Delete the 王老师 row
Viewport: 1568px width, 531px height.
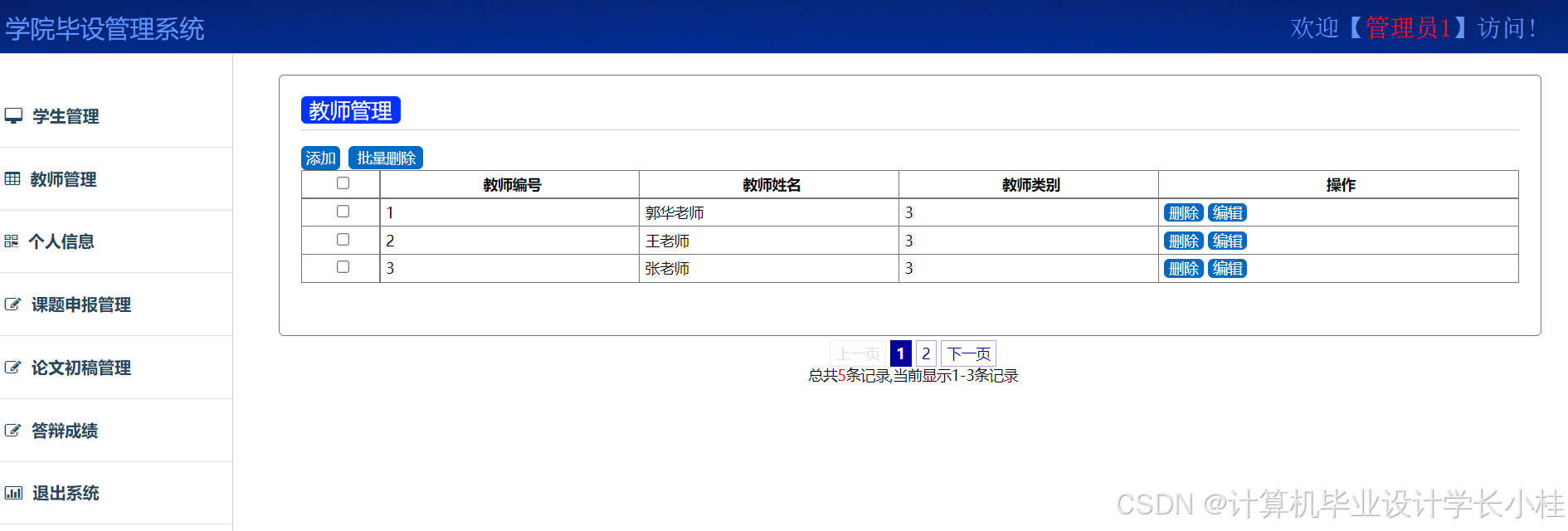(x=1184, y=241)
